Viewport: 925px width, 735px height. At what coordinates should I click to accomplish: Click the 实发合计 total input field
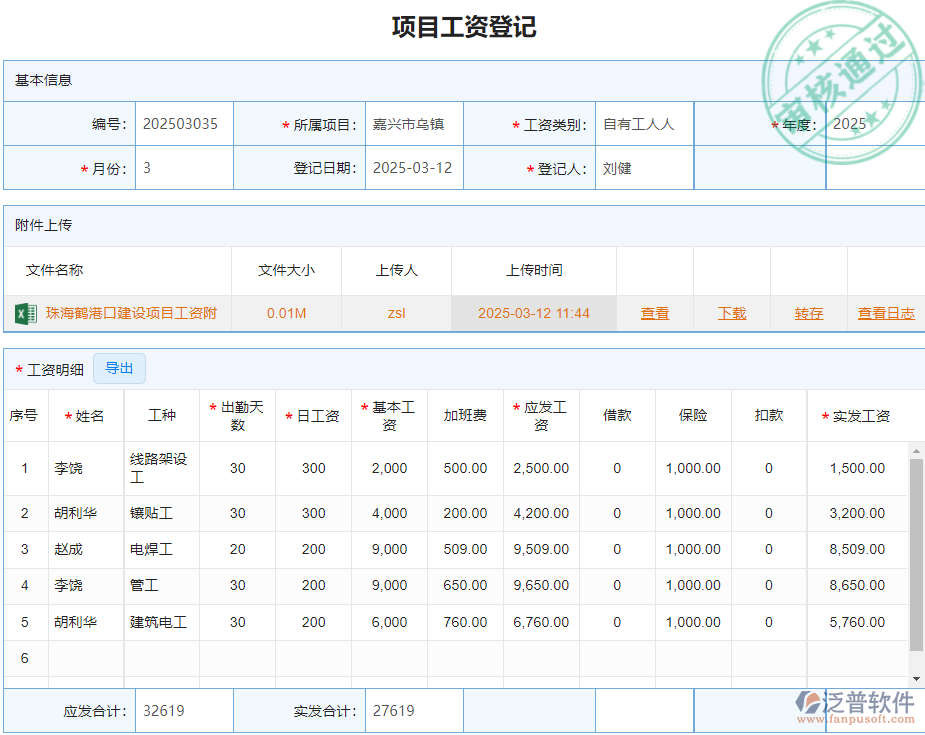(x=413, y=711)
